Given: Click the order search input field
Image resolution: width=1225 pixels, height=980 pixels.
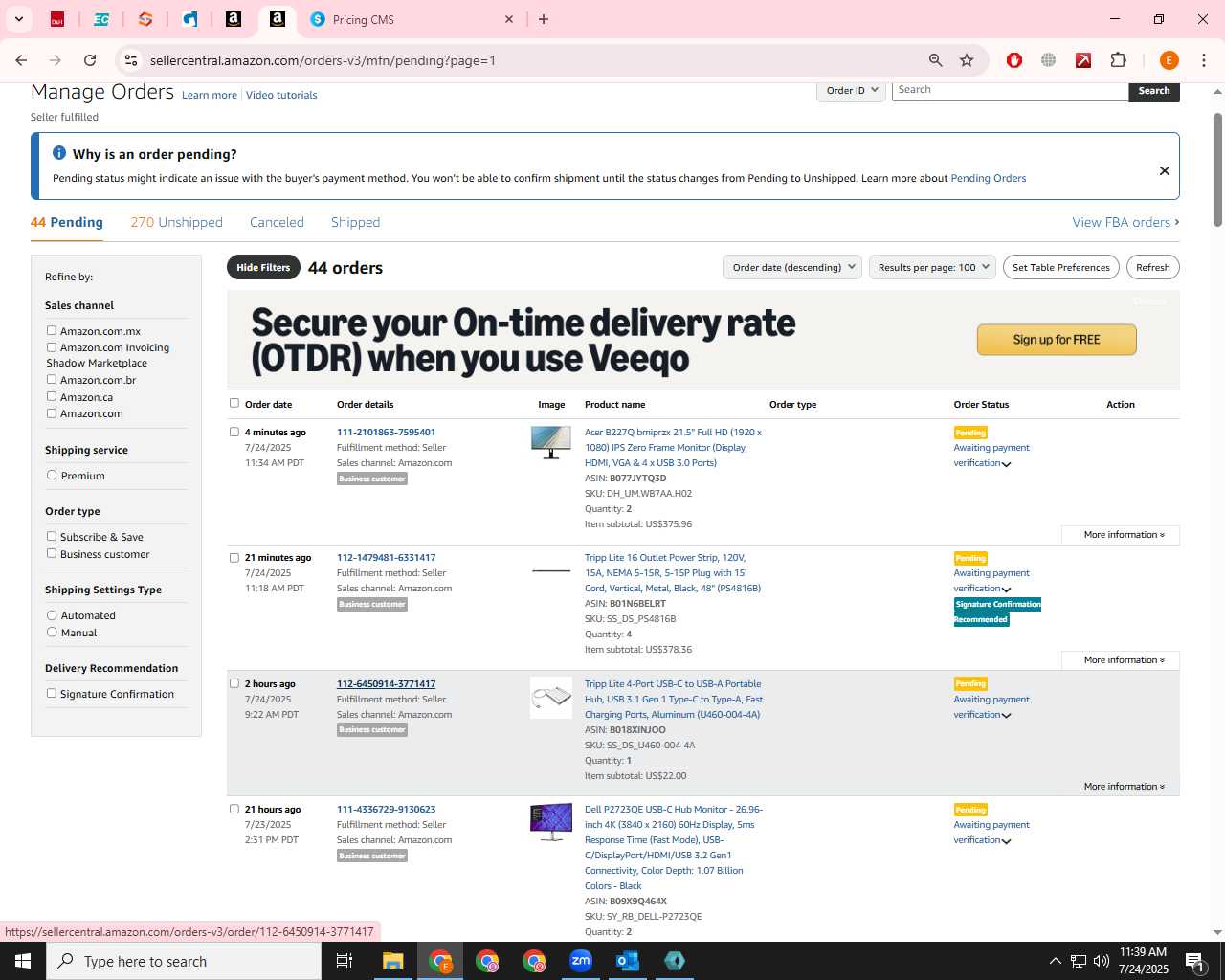Looking at the screenshot, I should [x=1010, y=90].
